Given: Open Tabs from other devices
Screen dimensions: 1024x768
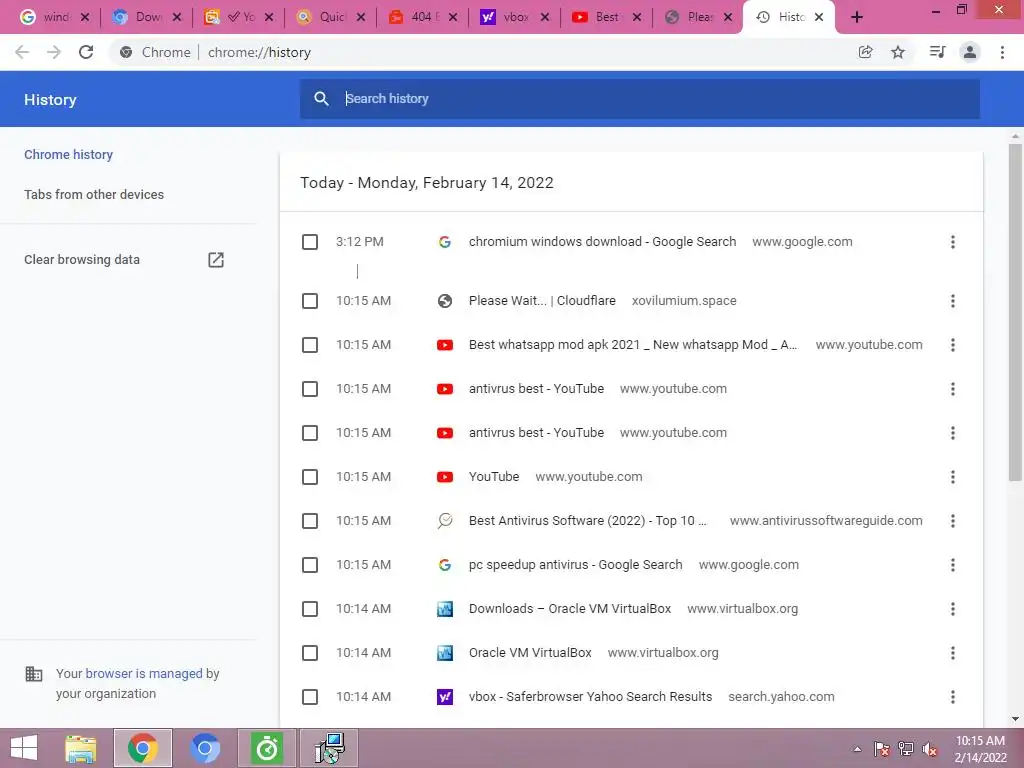Looking at the screenshot, I should [x=94, y=195].
